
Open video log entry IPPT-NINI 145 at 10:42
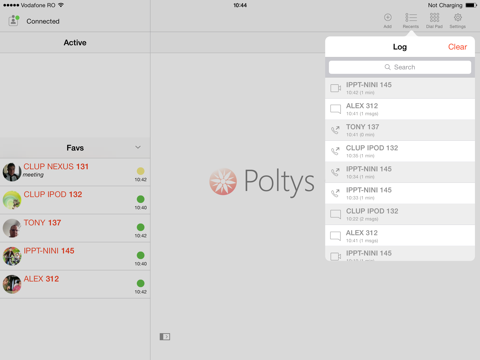tap(400, 88)
